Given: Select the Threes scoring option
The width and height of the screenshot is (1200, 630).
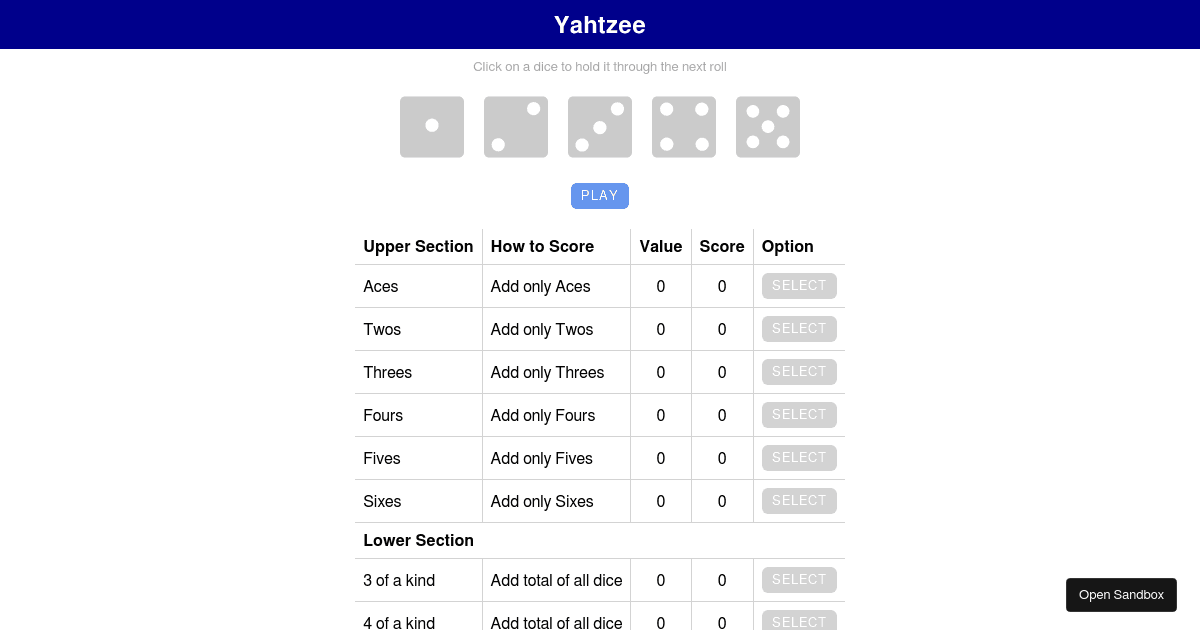Looking at the screenshot, I should pyautogui.click(x=799, y=371).
